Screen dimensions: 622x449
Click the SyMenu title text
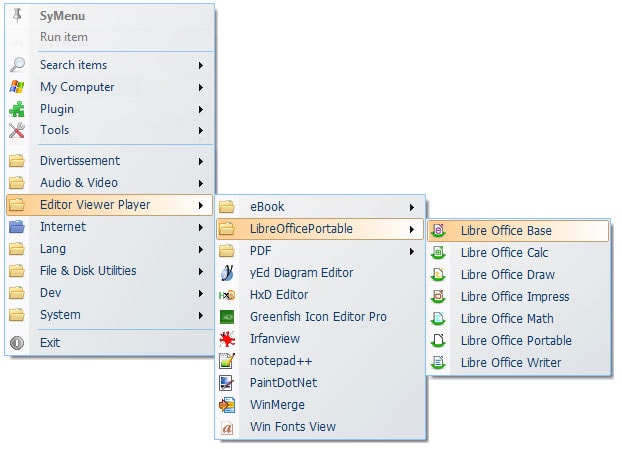62,16
